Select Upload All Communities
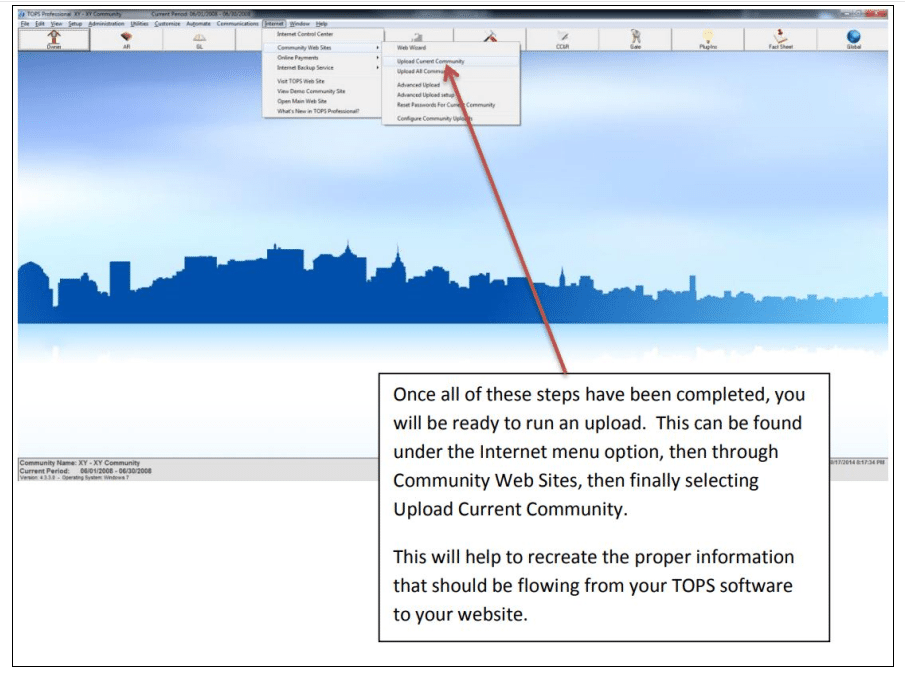 pos(451,71)
